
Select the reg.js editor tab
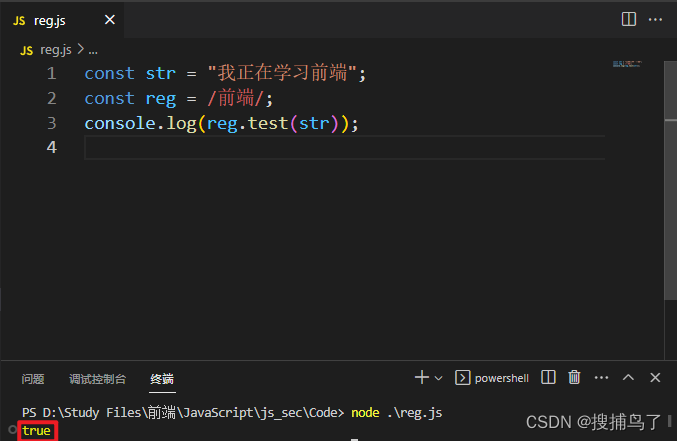tap(62, 20)
